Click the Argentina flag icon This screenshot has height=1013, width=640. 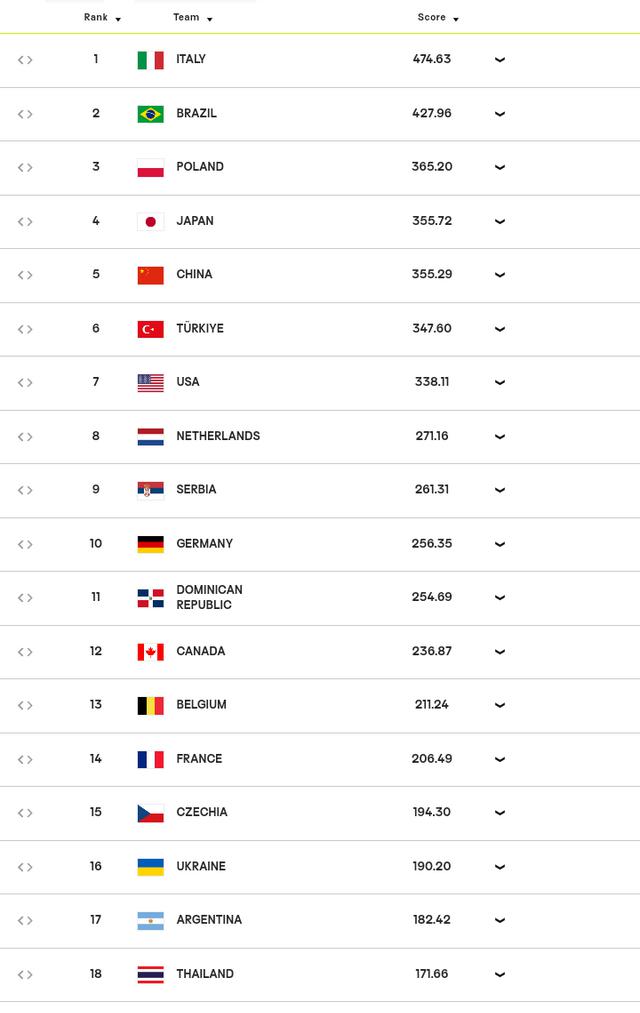click(150, 921)
